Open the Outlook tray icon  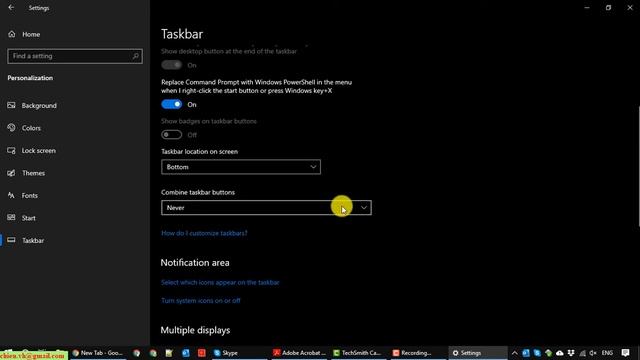(526, 353)
